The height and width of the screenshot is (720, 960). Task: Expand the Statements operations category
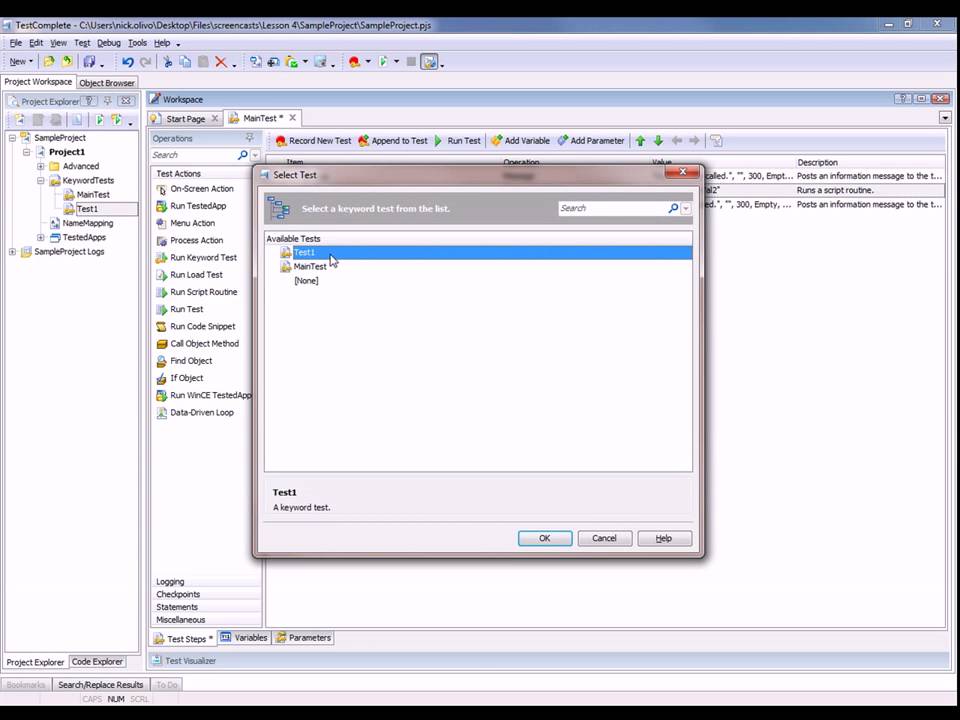[x=206, y=607]
